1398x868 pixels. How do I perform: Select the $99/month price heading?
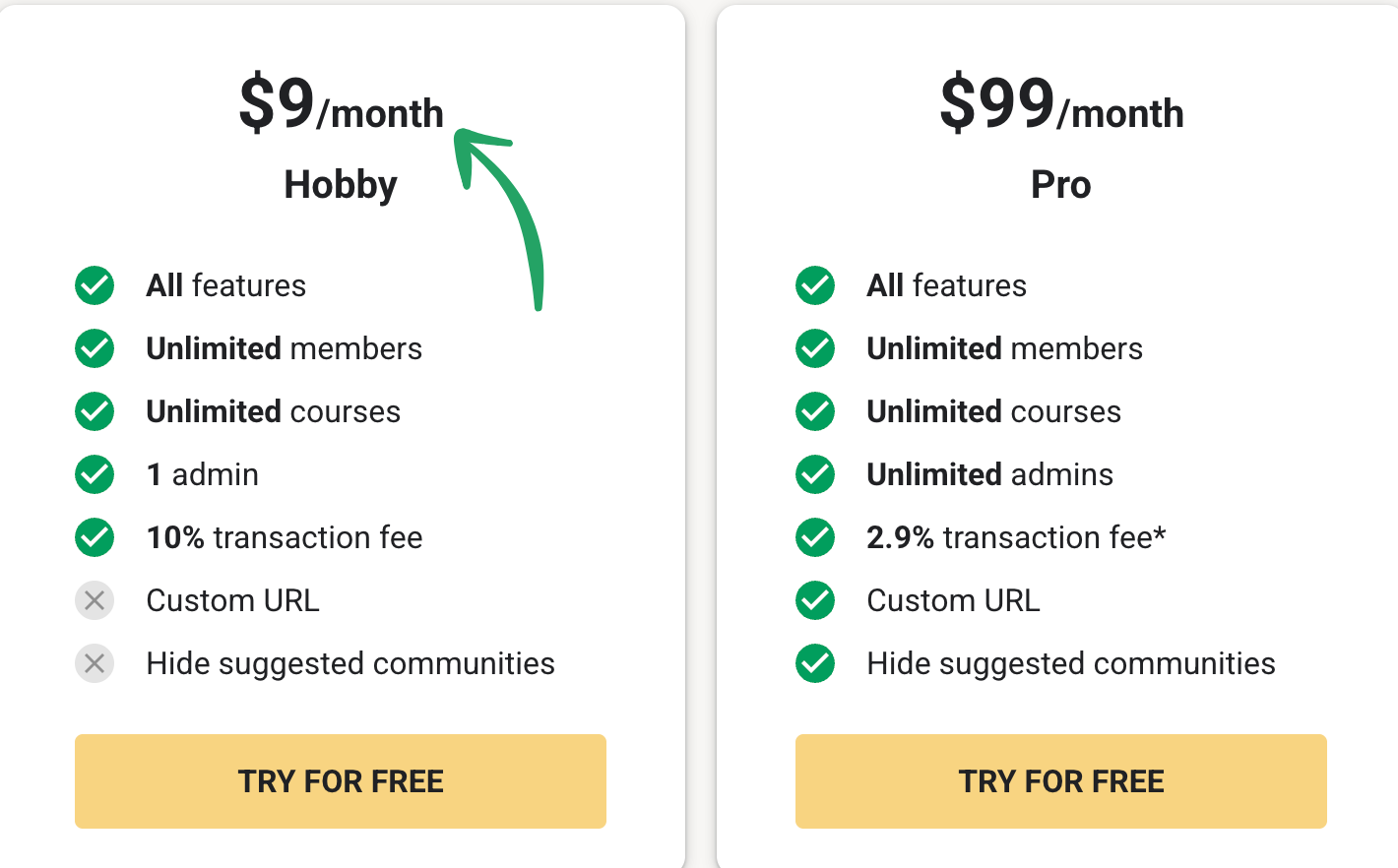click(x=1060, y=104)
